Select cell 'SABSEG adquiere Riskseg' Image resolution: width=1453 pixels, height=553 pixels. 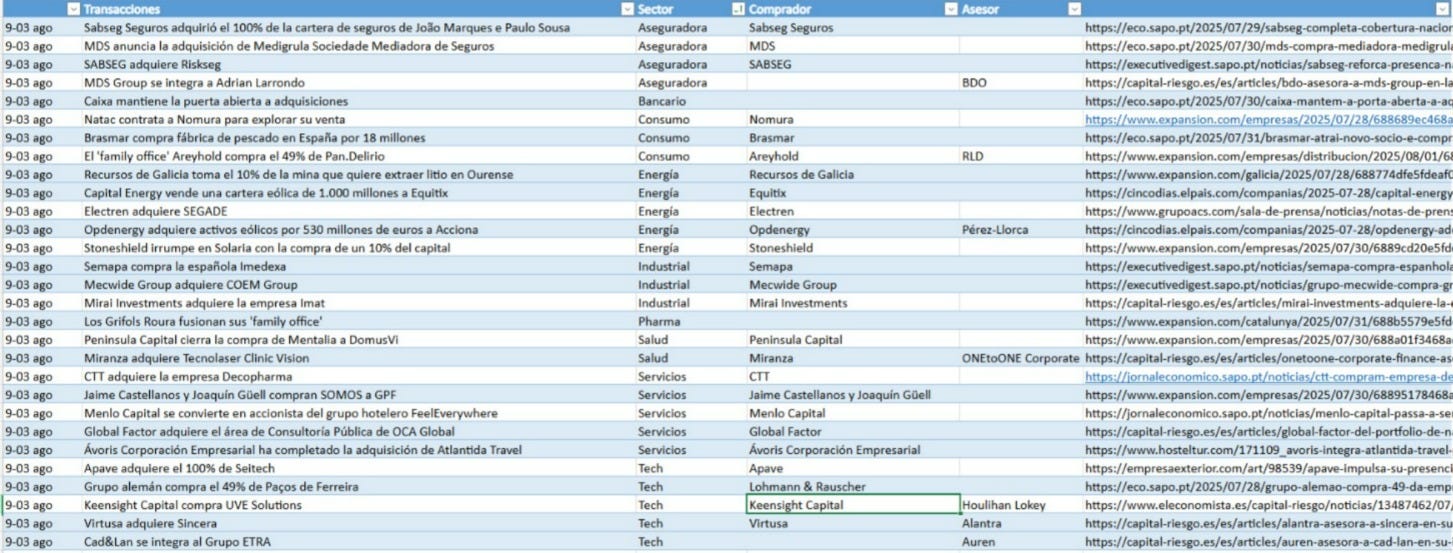point(358,64)
